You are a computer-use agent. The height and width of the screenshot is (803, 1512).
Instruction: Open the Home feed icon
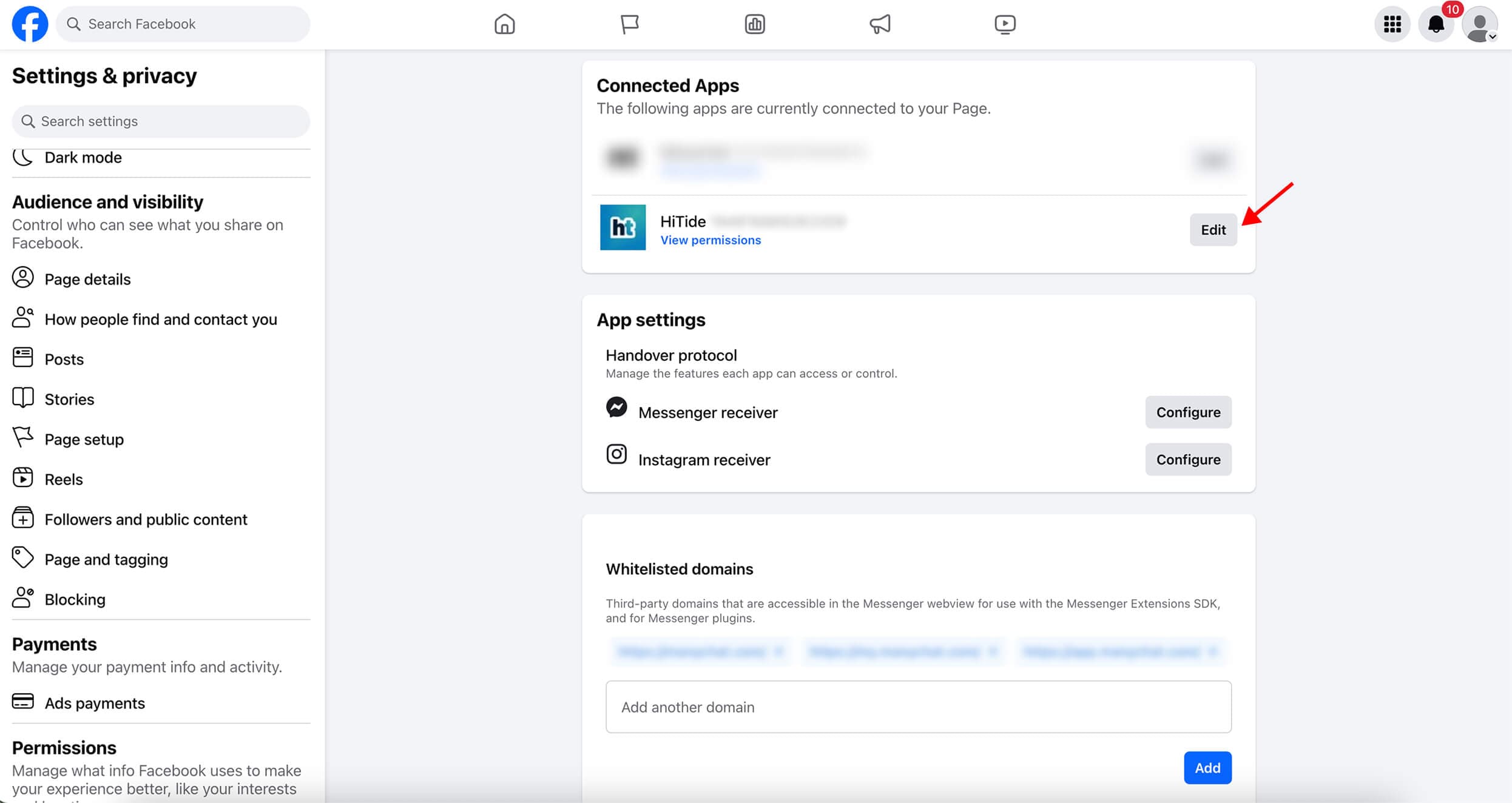click(504, 24)
